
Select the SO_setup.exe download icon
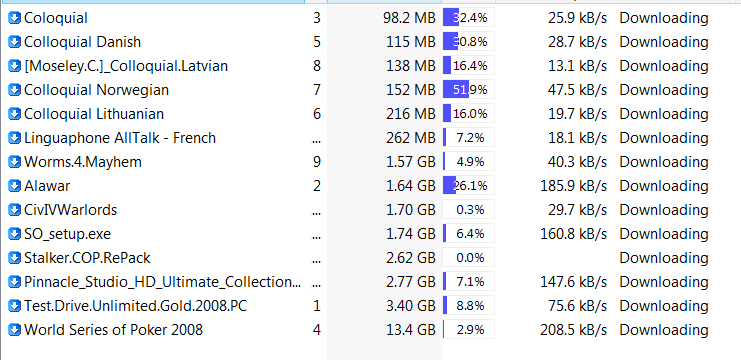pyautogui.click(x=15, y=234)
